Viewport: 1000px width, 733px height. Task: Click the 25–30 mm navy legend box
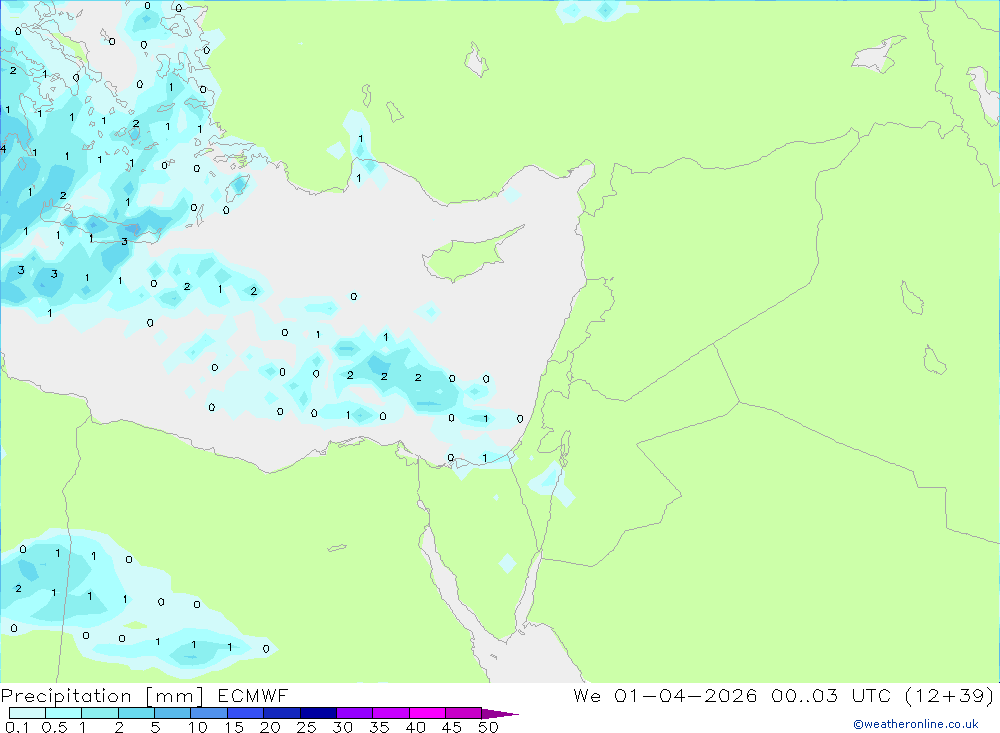318,713
